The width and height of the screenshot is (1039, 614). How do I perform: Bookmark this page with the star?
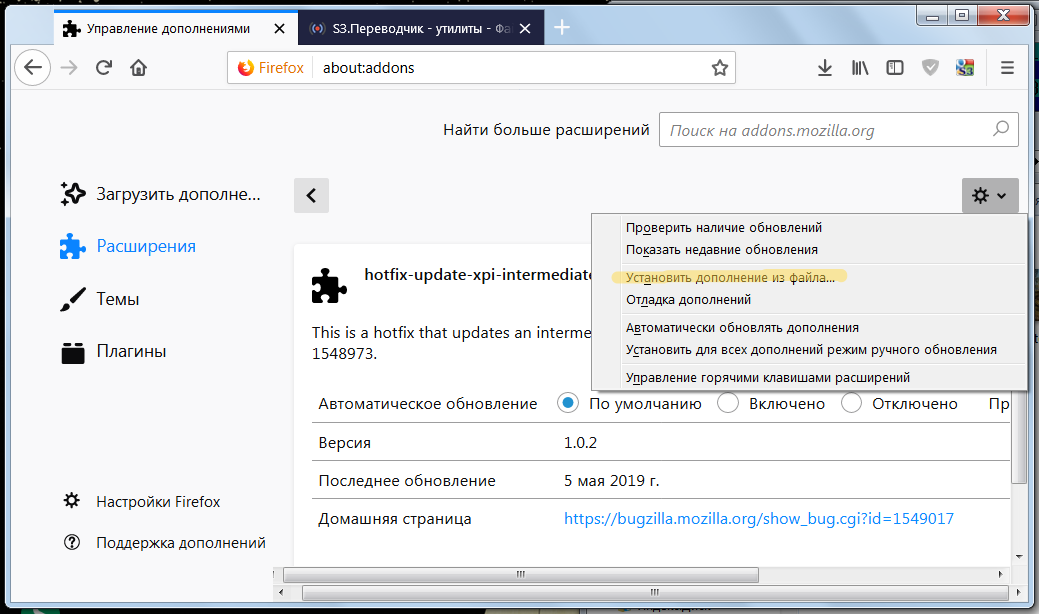point(720,68)
